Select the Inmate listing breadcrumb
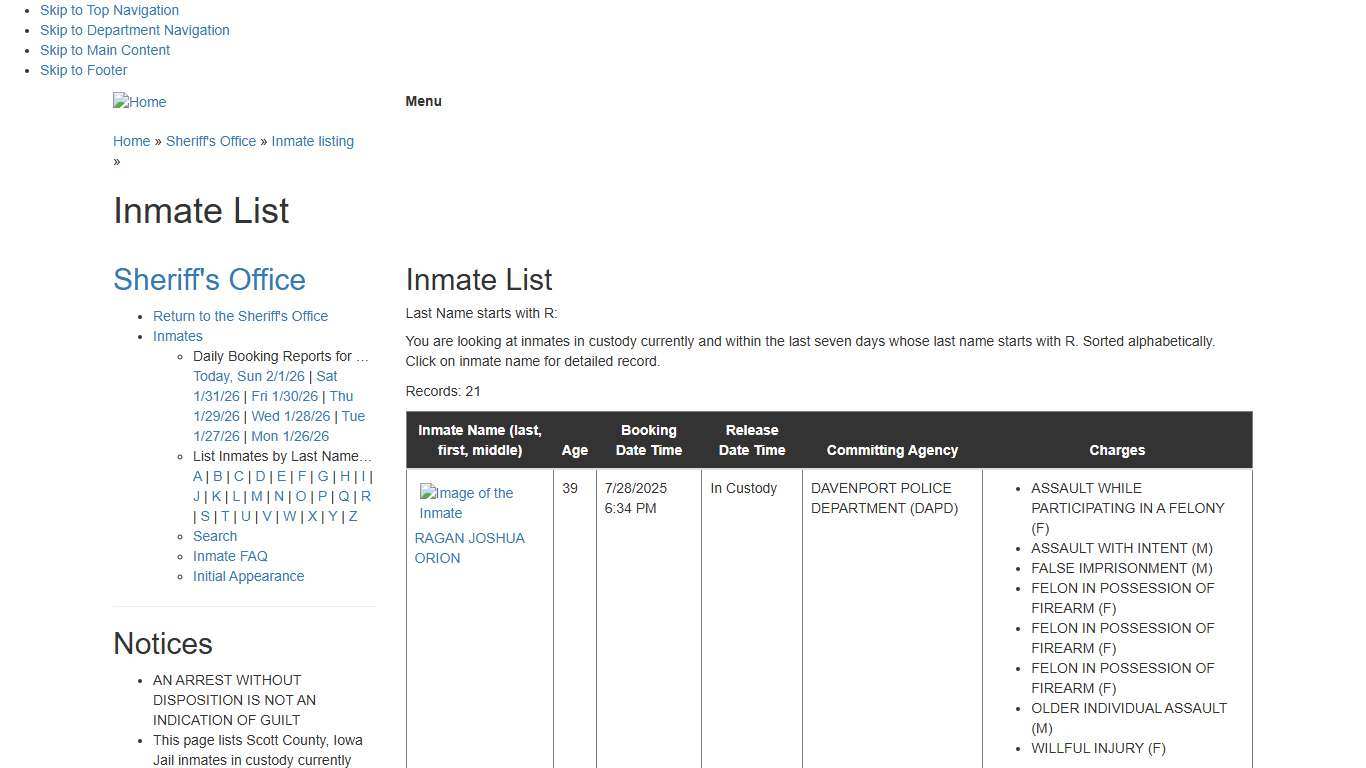Screen dimensions: 1366x768 [x=312, y=141]
